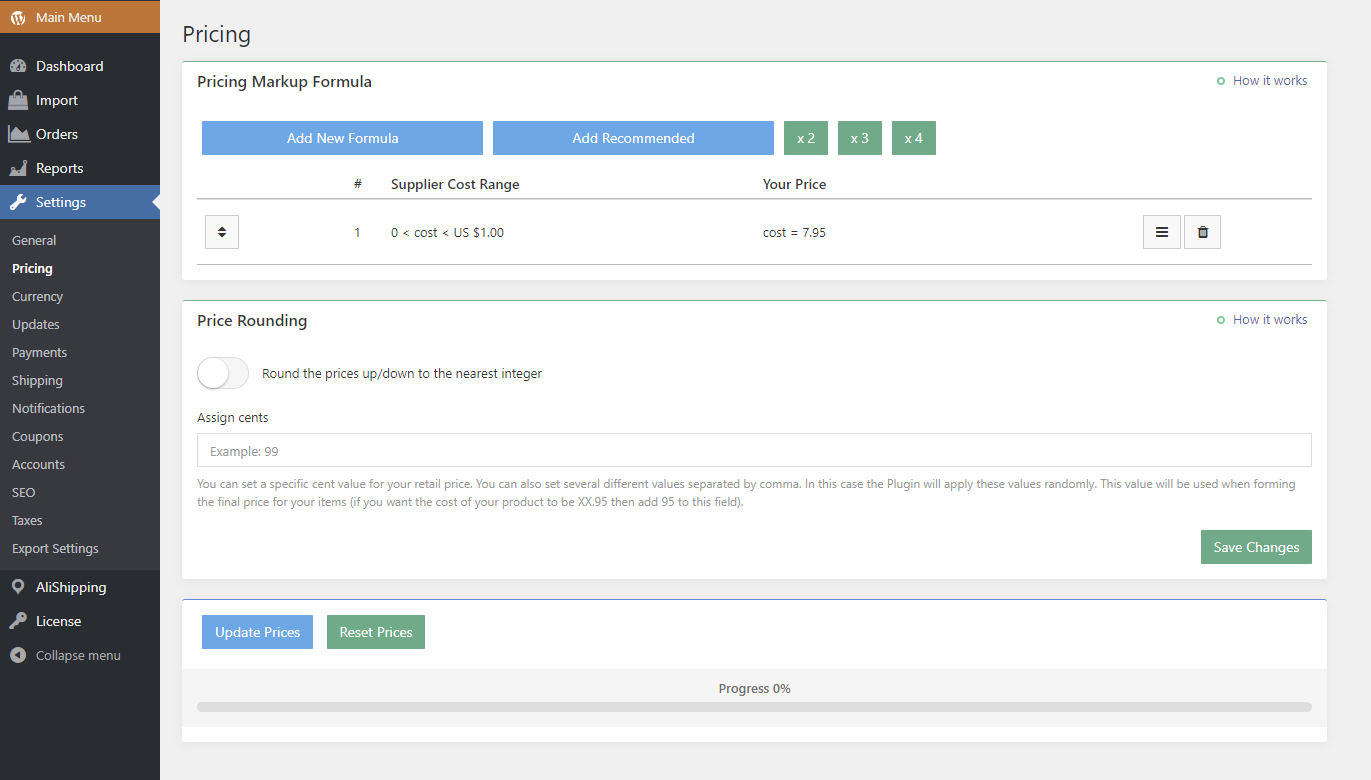Open formula 1 hamburger menu icon
This screenshot has width=1371, height=780.
pyautogui.click(x=1161, y=232)
